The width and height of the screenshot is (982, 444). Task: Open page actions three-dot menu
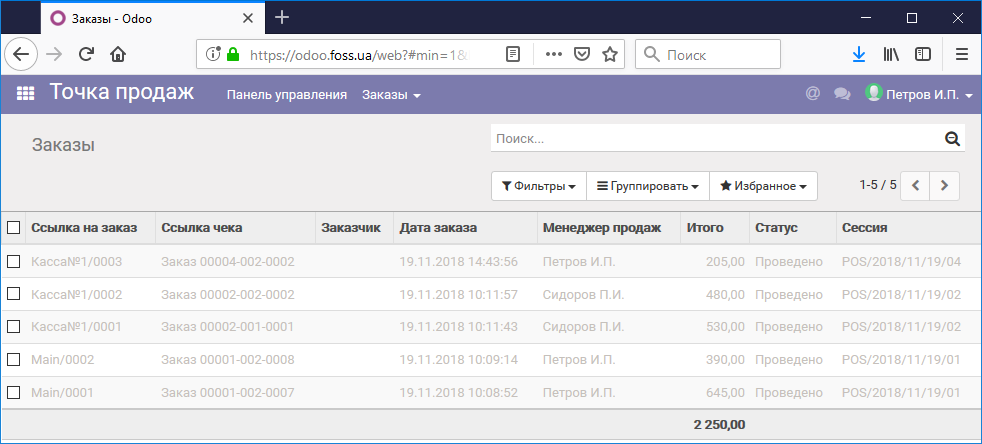click(x=554, y=54)
